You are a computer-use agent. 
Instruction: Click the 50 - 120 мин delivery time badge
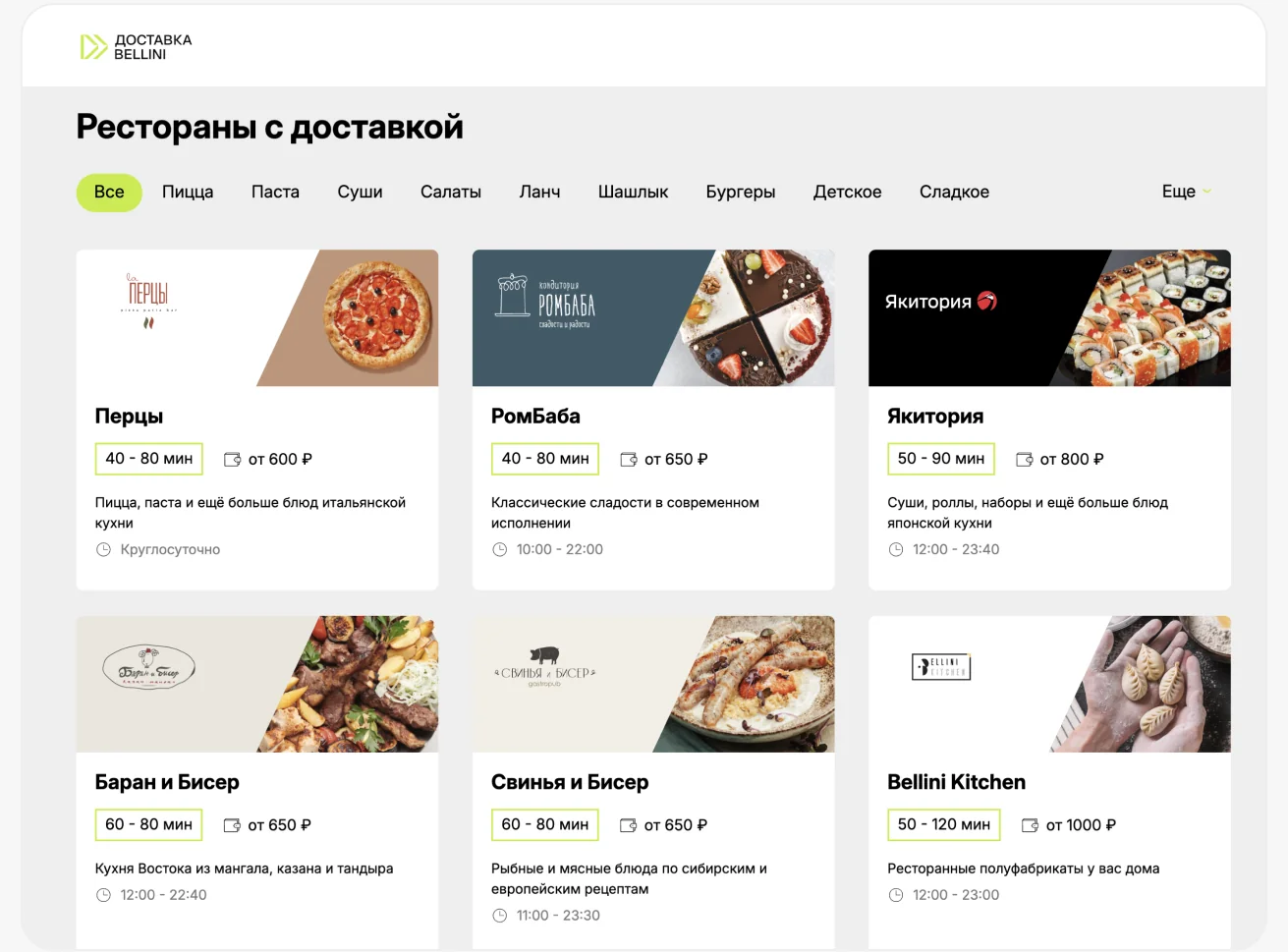(x=943, y=824)
